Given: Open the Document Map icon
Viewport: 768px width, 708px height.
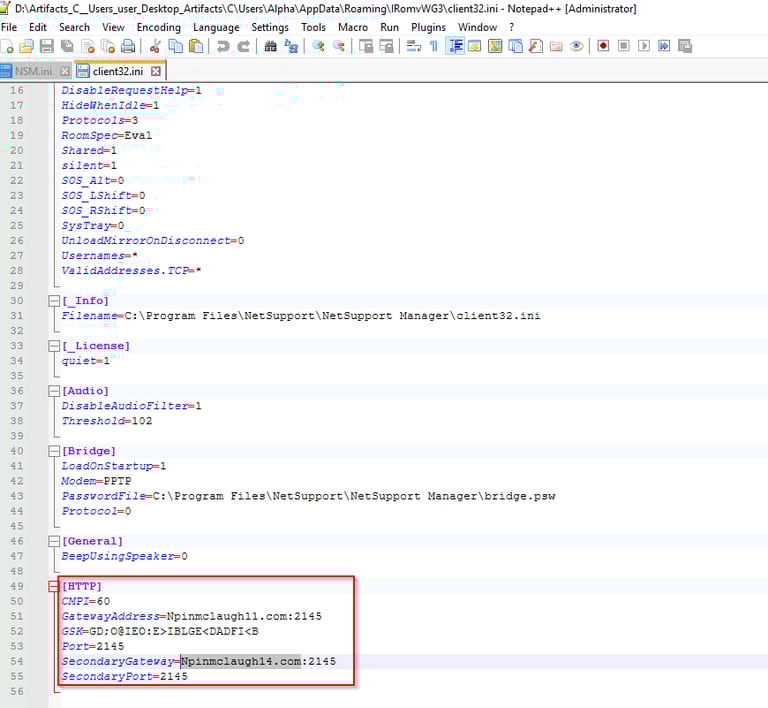Looking at the screenshot, I should pyautogui.click(x=495, y=47).
